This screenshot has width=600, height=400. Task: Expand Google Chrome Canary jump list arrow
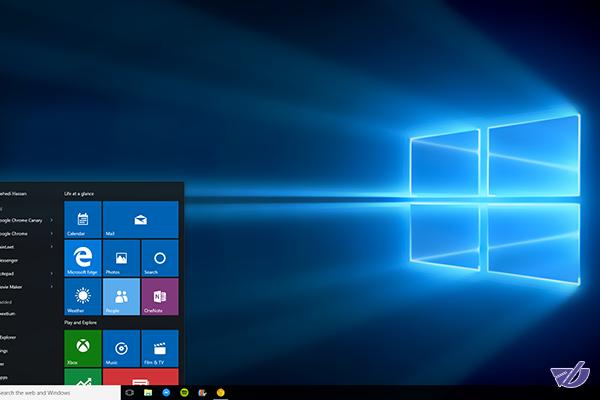(52, 220)
